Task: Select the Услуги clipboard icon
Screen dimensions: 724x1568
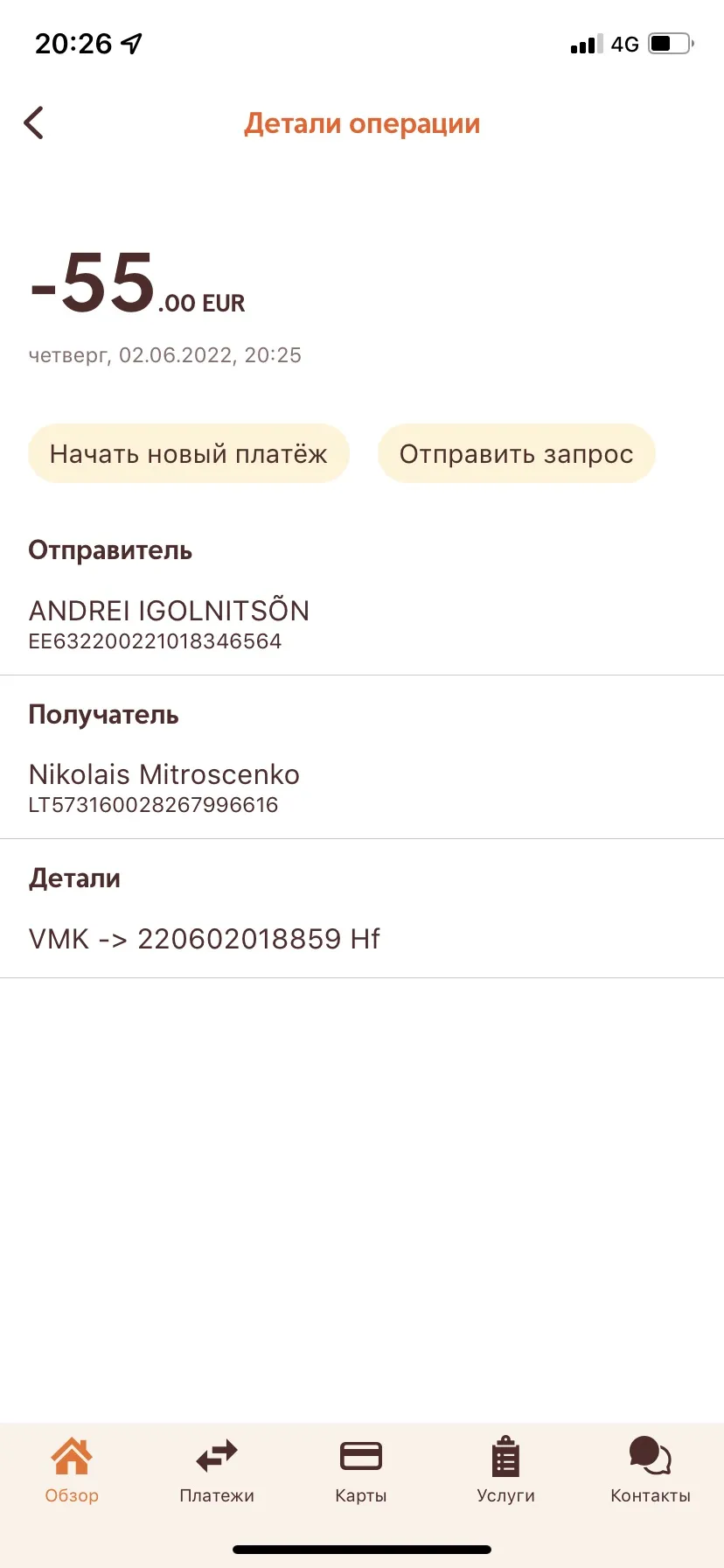Action: [x=505, y=1457]
